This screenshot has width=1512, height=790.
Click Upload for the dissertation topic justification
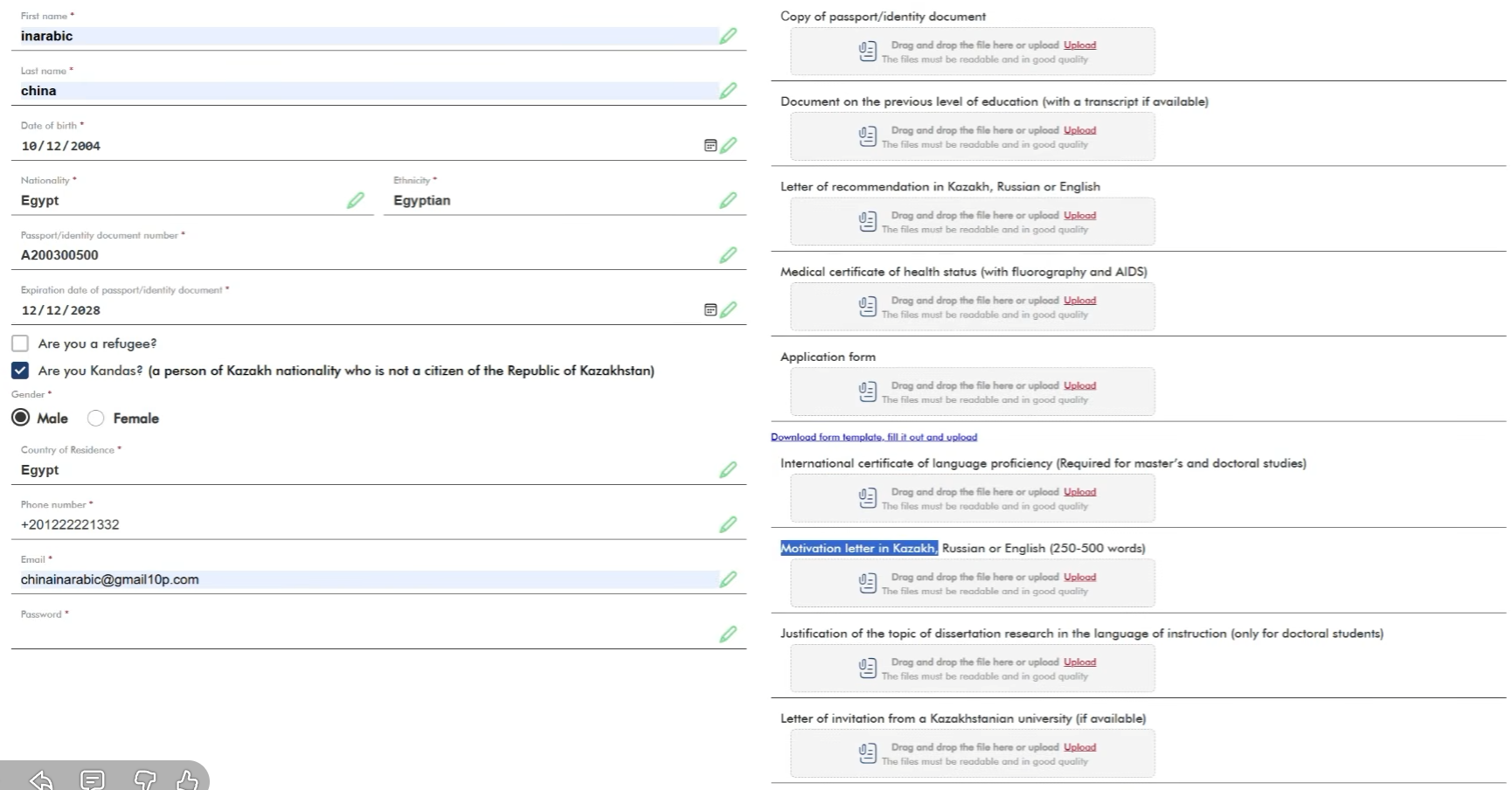point(1079,662)
